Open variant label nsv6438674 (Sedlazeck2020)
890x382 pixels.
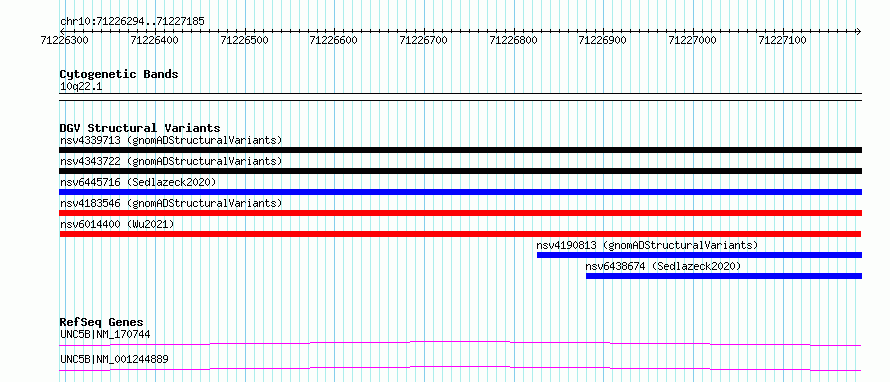tap(664, 266)
